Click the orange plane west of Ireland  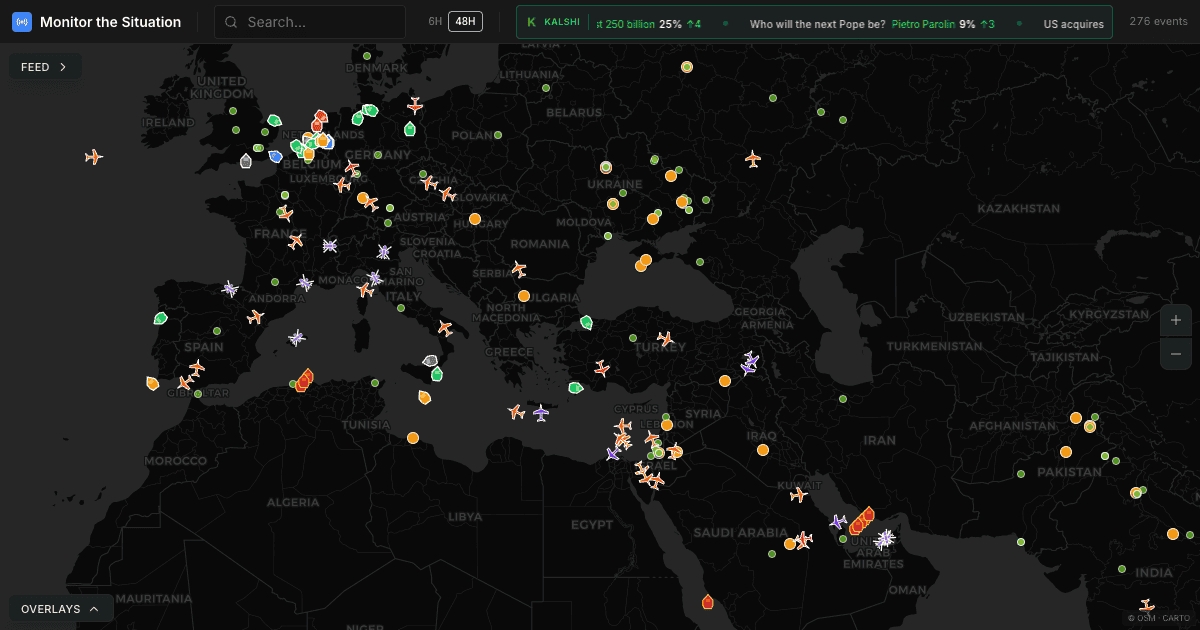[94, 157]
